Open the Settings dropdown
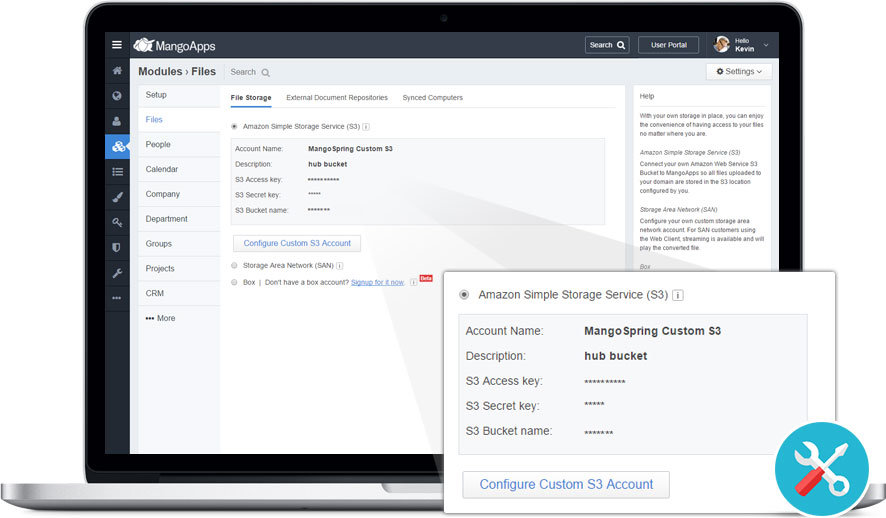This screenshot has width=886, height=518. point(739,72)
